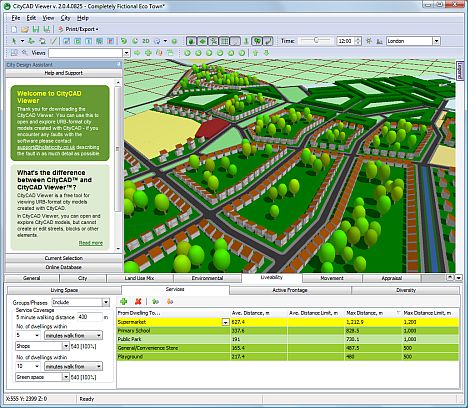Open the Green space dropdown

(66, 377)
